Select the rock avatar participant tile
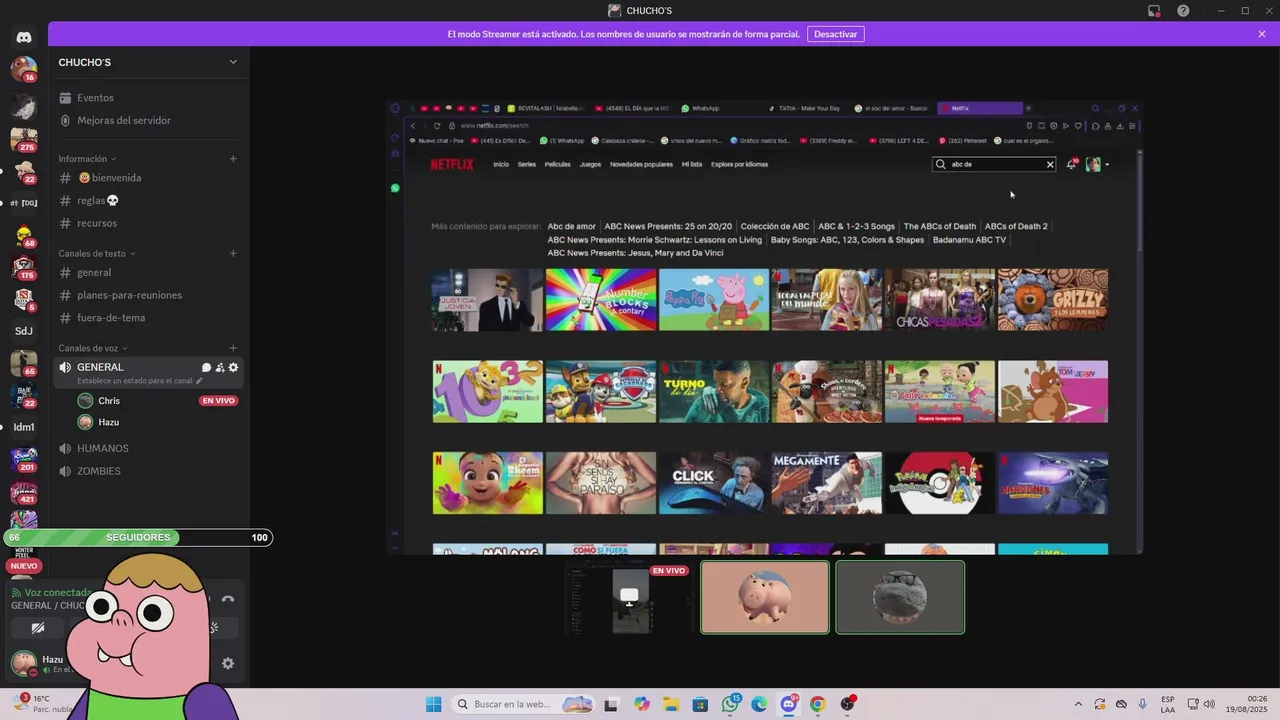 900,597
